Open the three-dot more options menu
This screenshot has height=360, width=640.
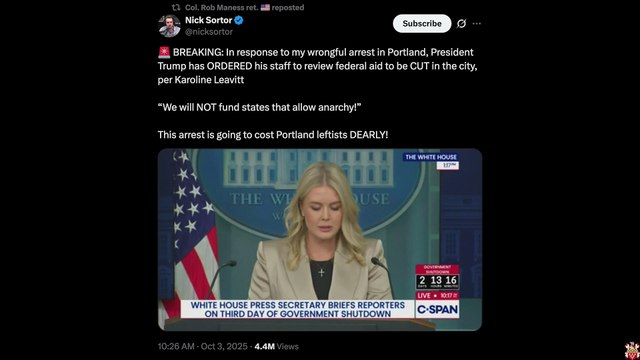[x=477, y=24]
